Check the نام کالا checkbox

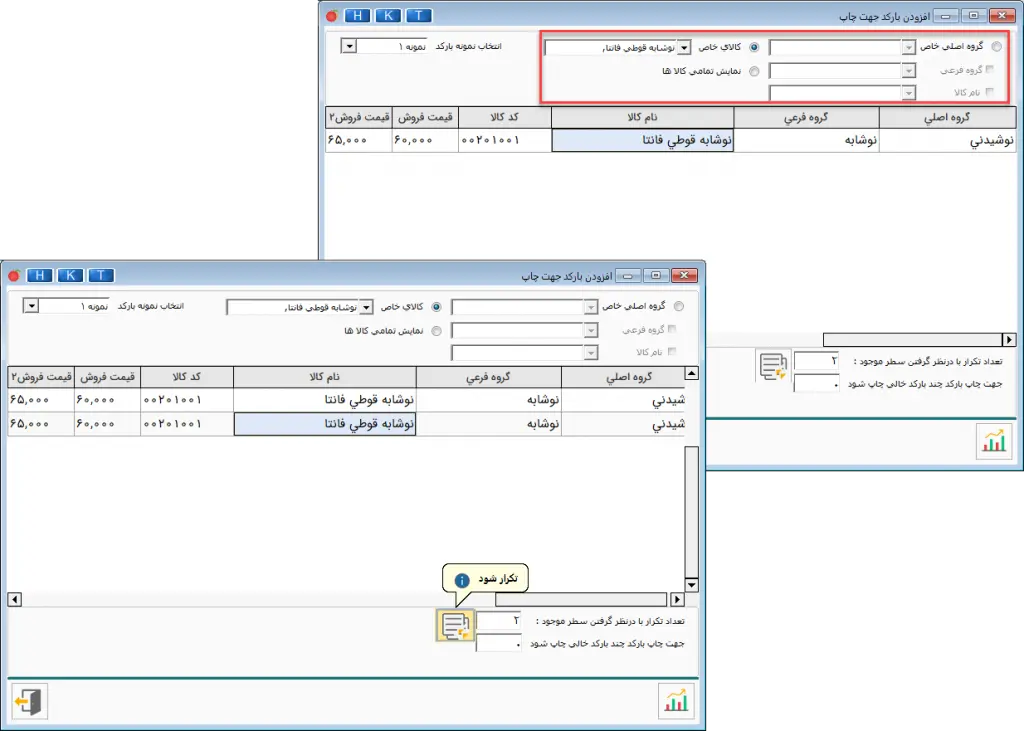tap(673, 351)
